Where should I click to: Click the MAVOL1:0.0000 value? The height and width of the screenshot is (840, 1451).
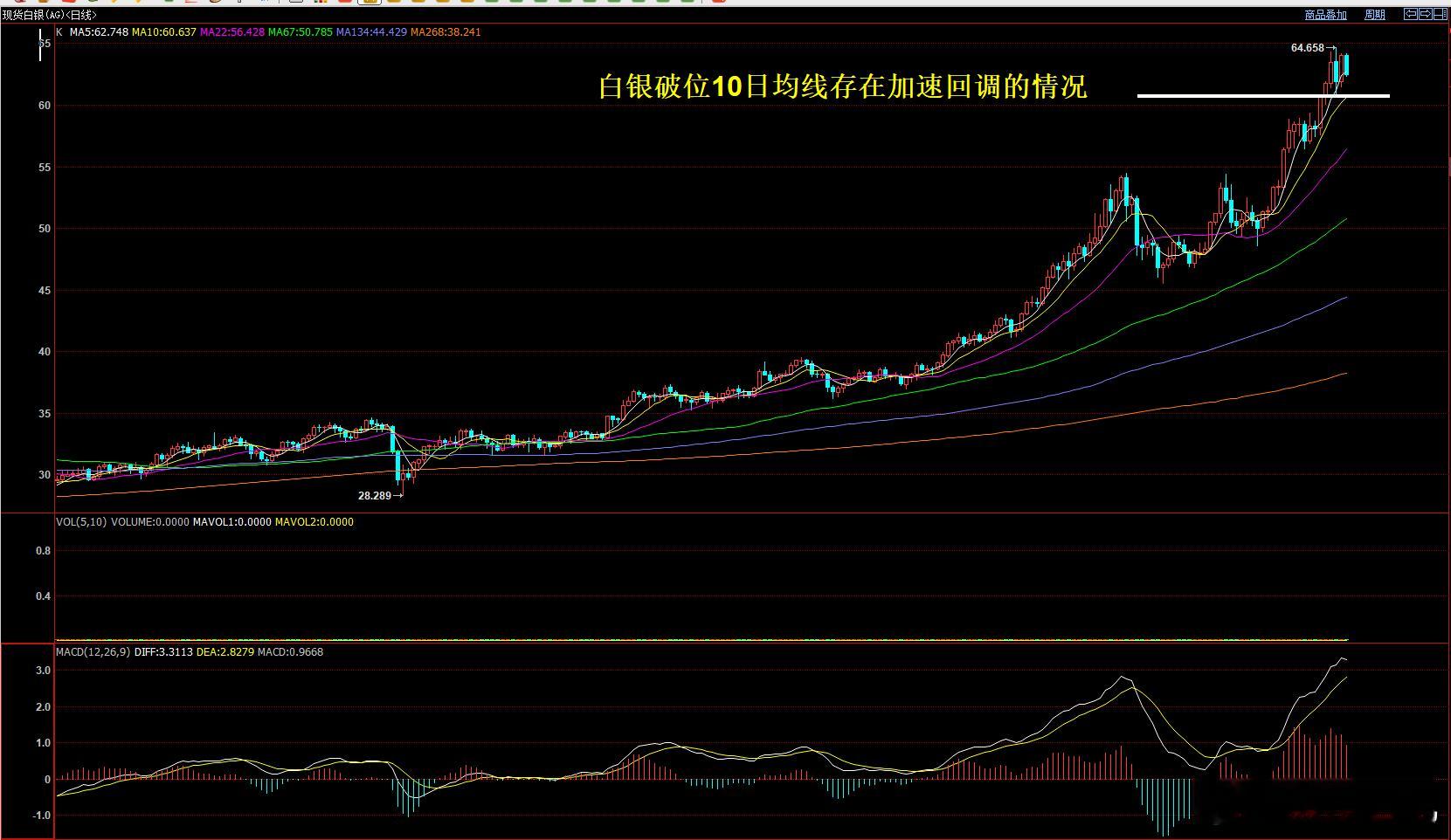click(x=231, y=522)
